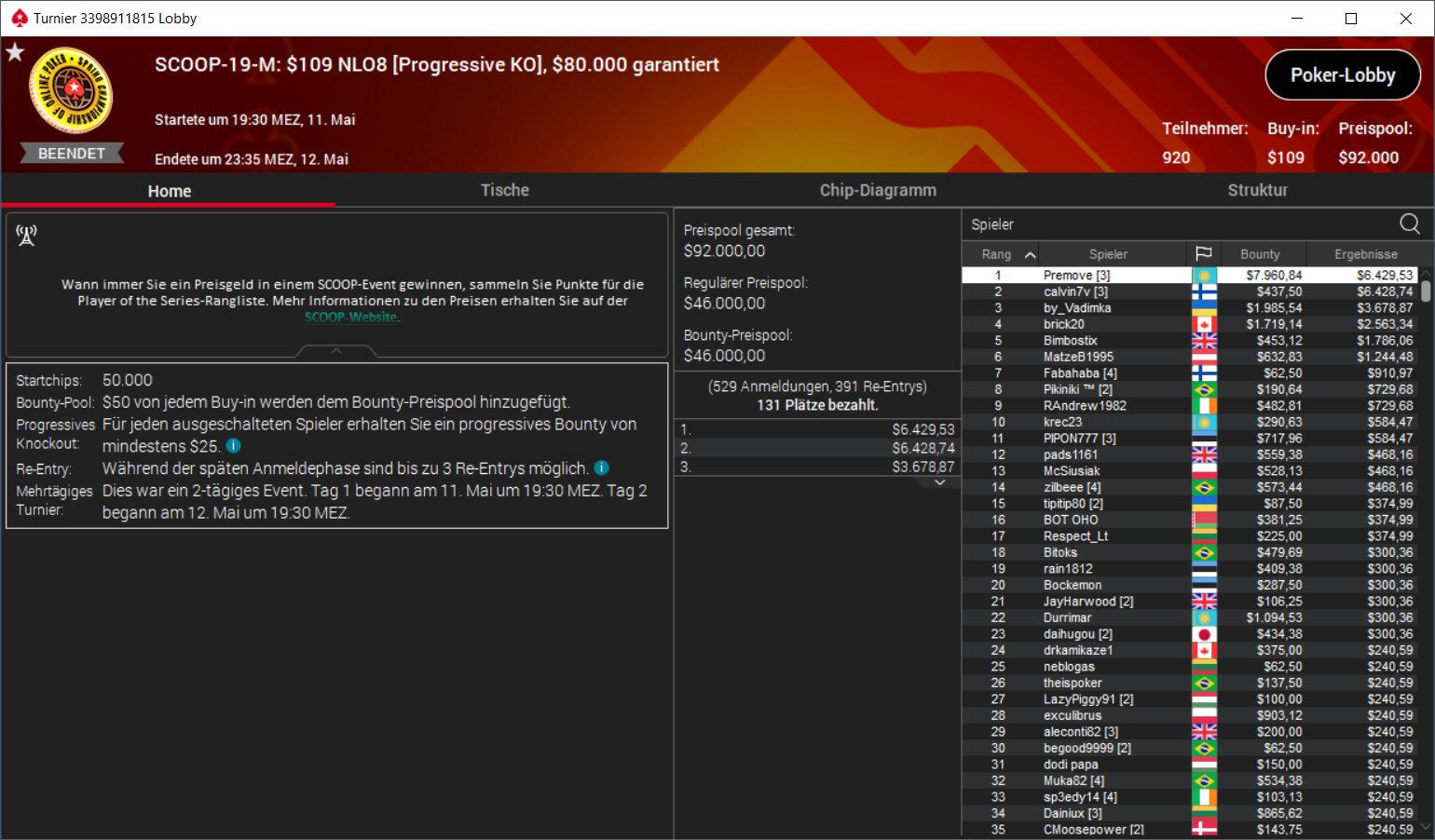
Task: Select player row theispoker
Action: pyautogui.click(x=1189, y=683)
